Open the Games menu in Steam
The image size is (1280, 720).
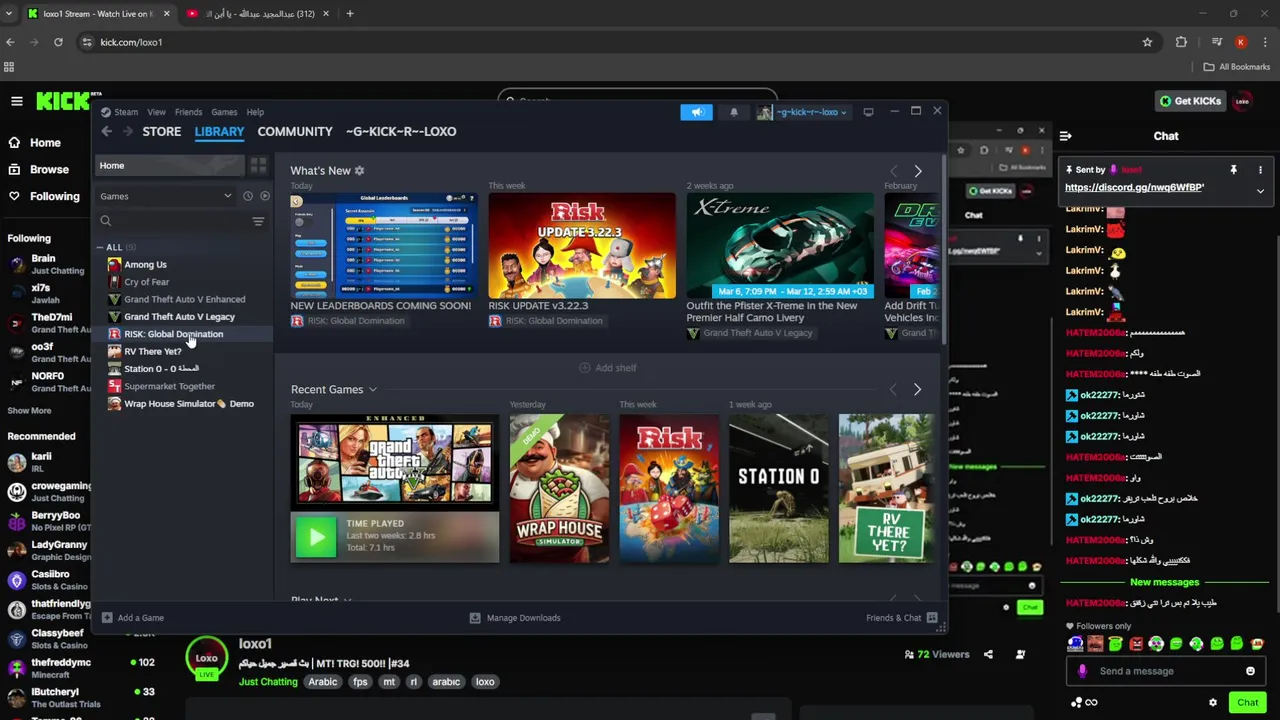pyautogui.click(x=224, y=112)
